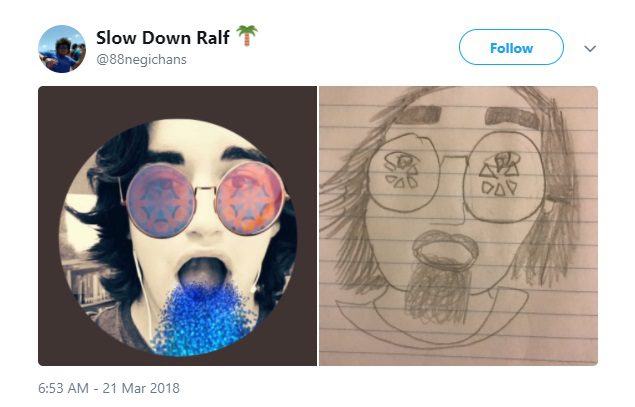Click the Follow button
The height and width of the screenshot is (407, 635).
510,48
